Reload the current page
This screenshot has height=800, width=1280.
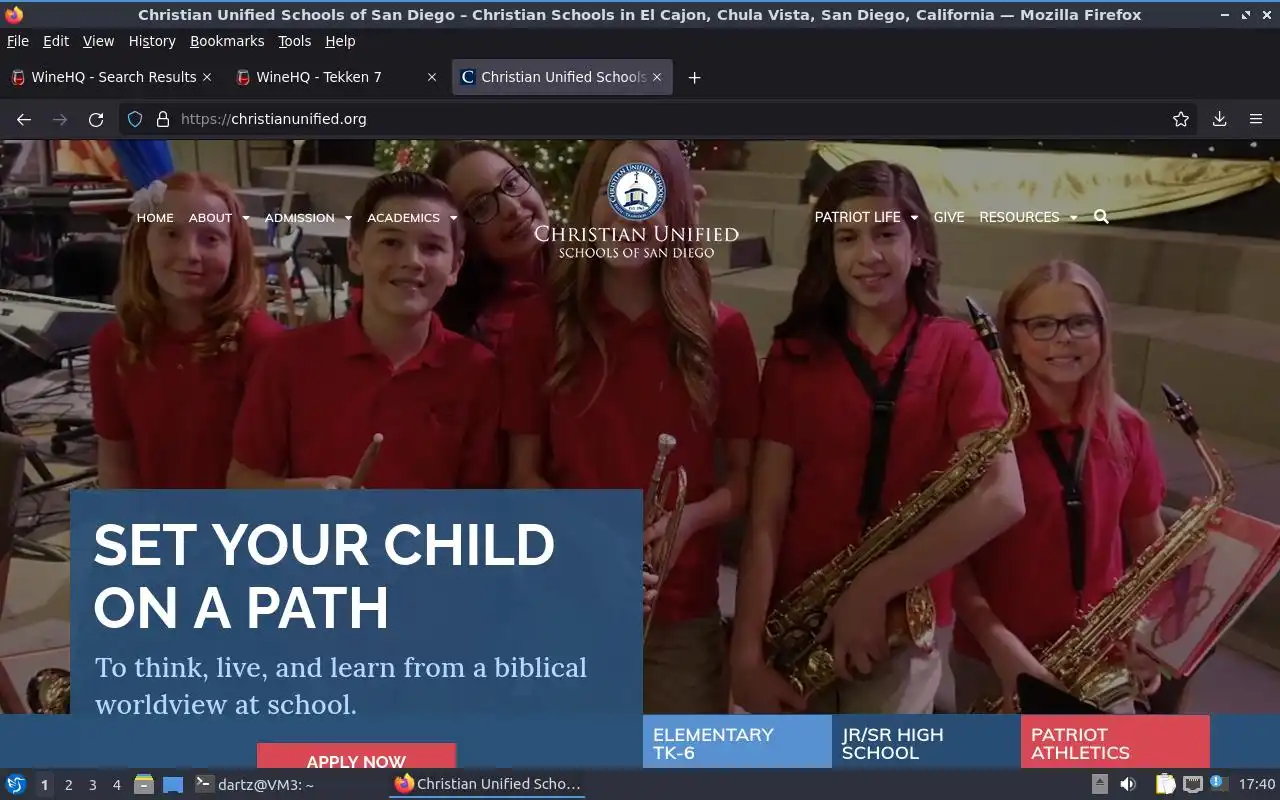point(96,119)
